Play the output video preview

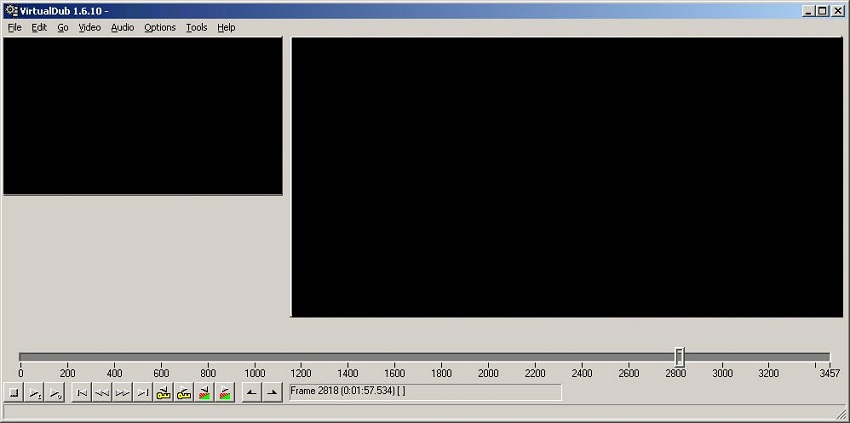click(x=55, y=393)
